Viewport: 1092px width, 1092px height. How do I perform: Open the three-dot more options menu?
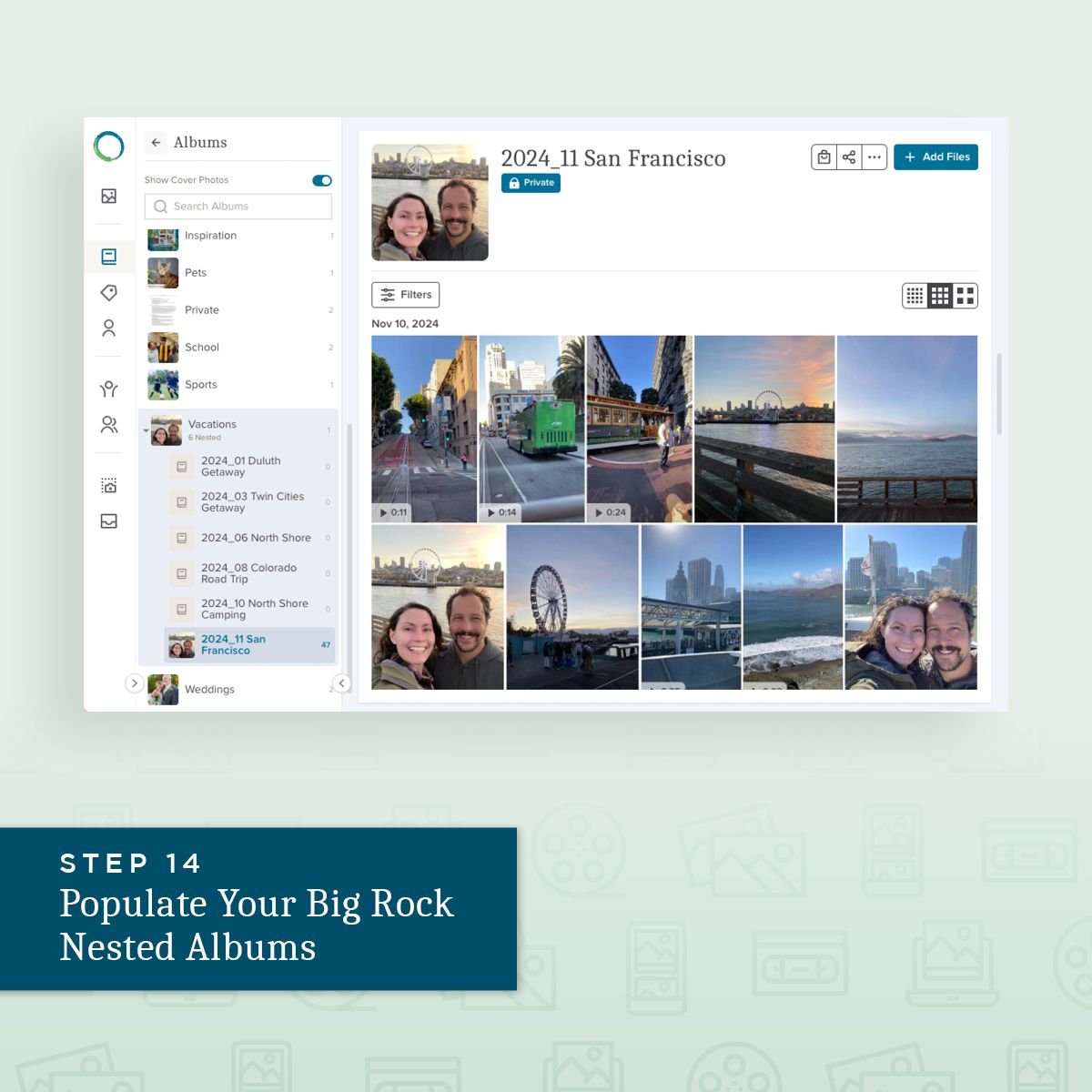pos(875,157)
